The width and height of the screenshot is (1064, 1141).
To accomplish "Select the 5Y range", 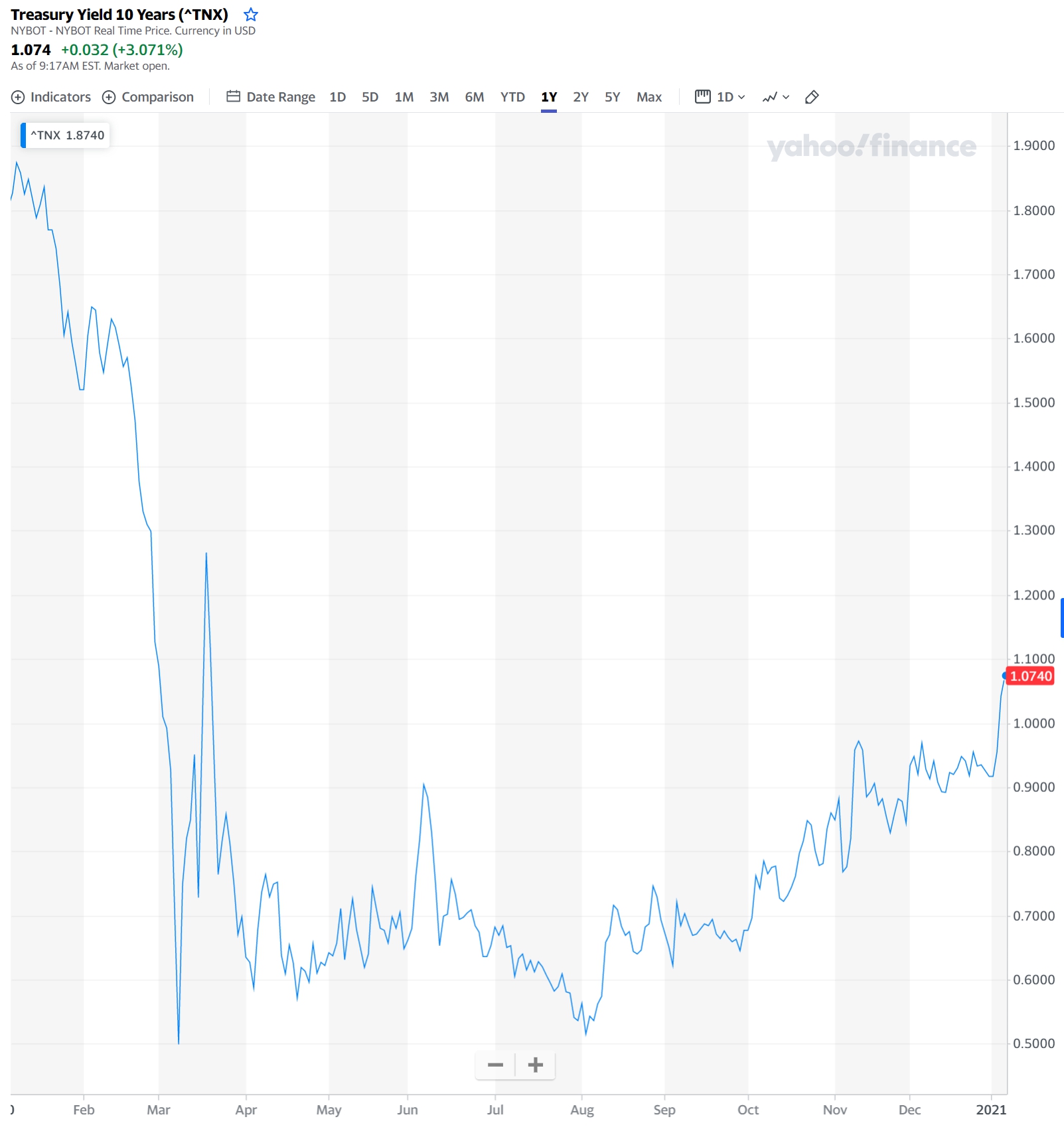I will (612, 98).
